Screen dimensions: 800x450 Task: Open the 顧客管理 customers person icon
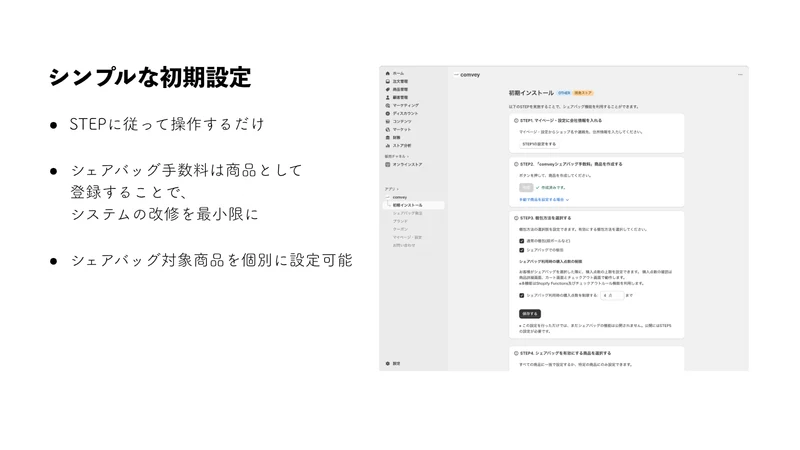tap(388, 97)
